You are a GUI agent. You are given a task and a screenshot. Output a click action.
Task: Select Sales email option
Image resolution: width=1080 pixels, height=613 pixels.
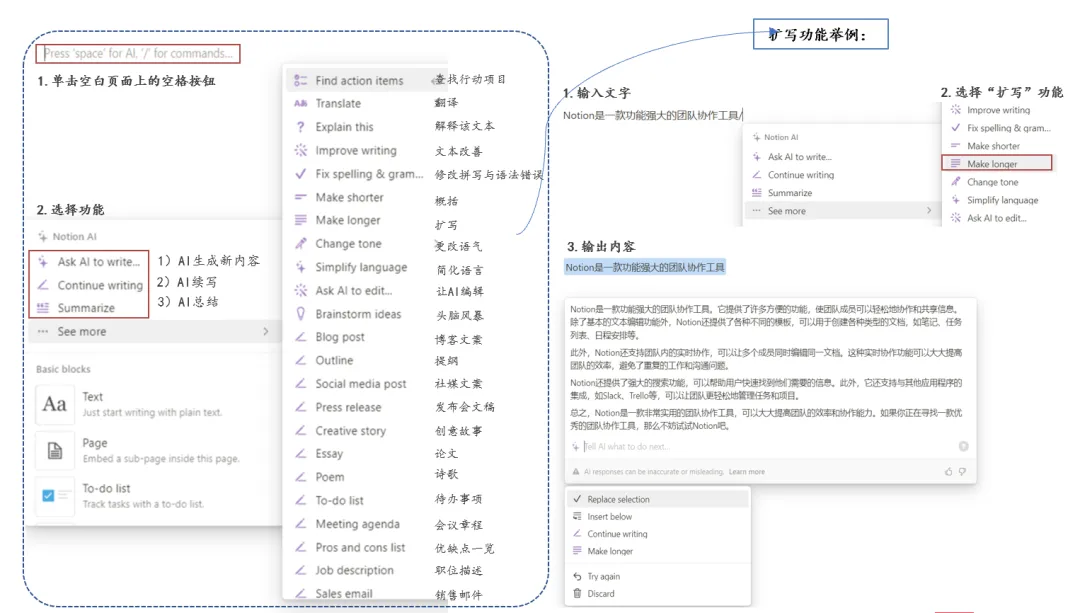pos(344,593)
